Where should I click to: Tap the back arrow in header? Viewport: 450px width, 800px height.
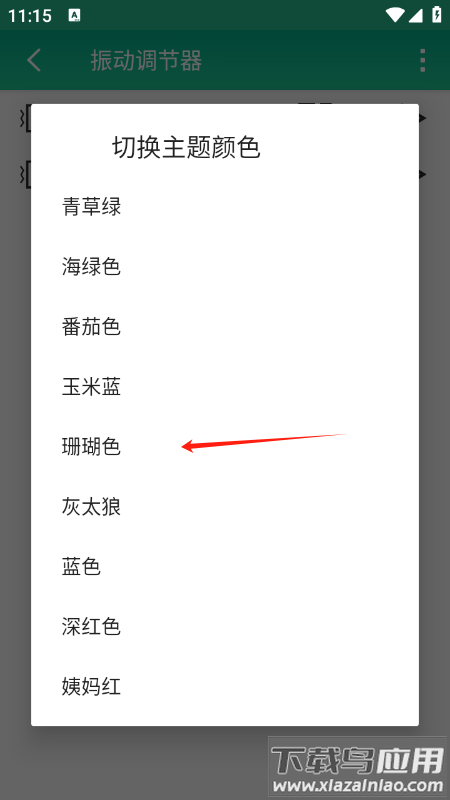34,60
